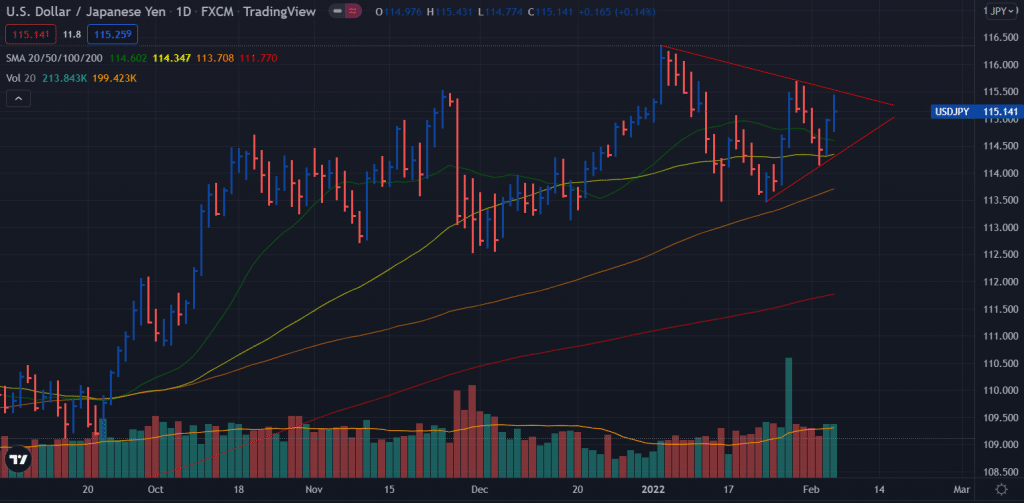Click the 112.000 price scale label
1024x503 pixels.
(x=1000, y=282)
